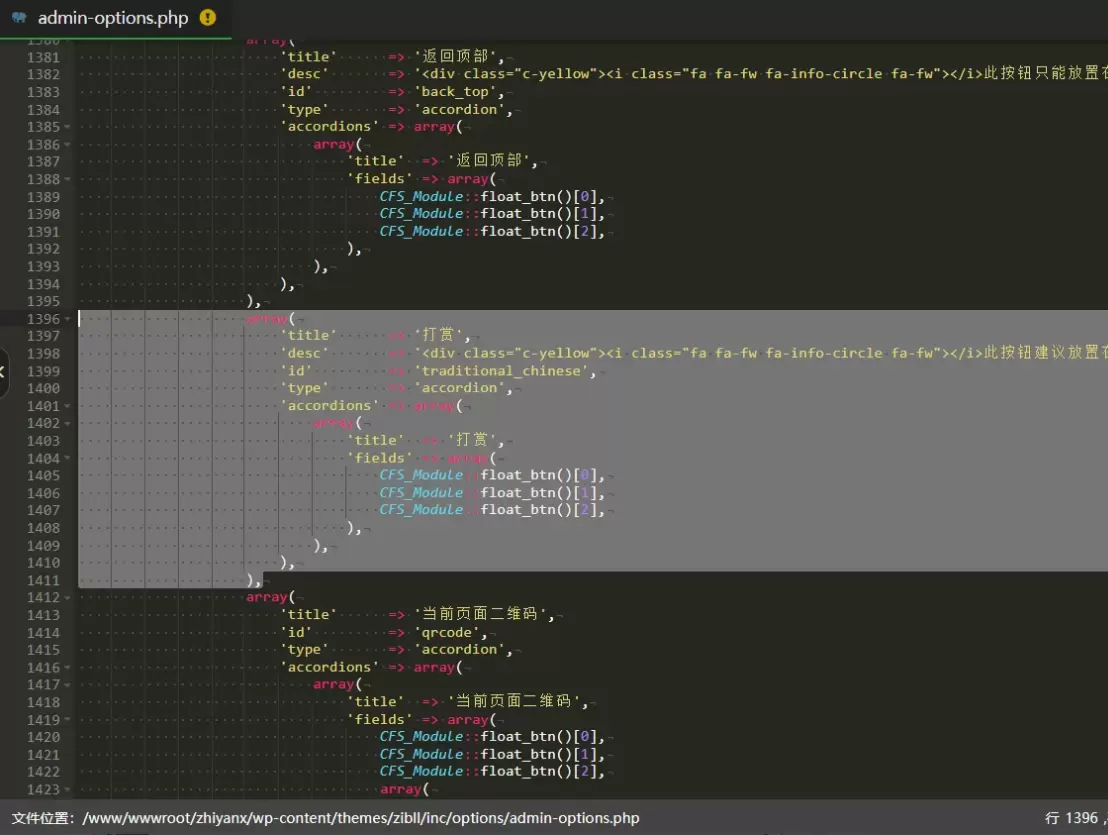Click the 'desc' key on line 1382
The image size is (1108, 835).
(305, 74)
